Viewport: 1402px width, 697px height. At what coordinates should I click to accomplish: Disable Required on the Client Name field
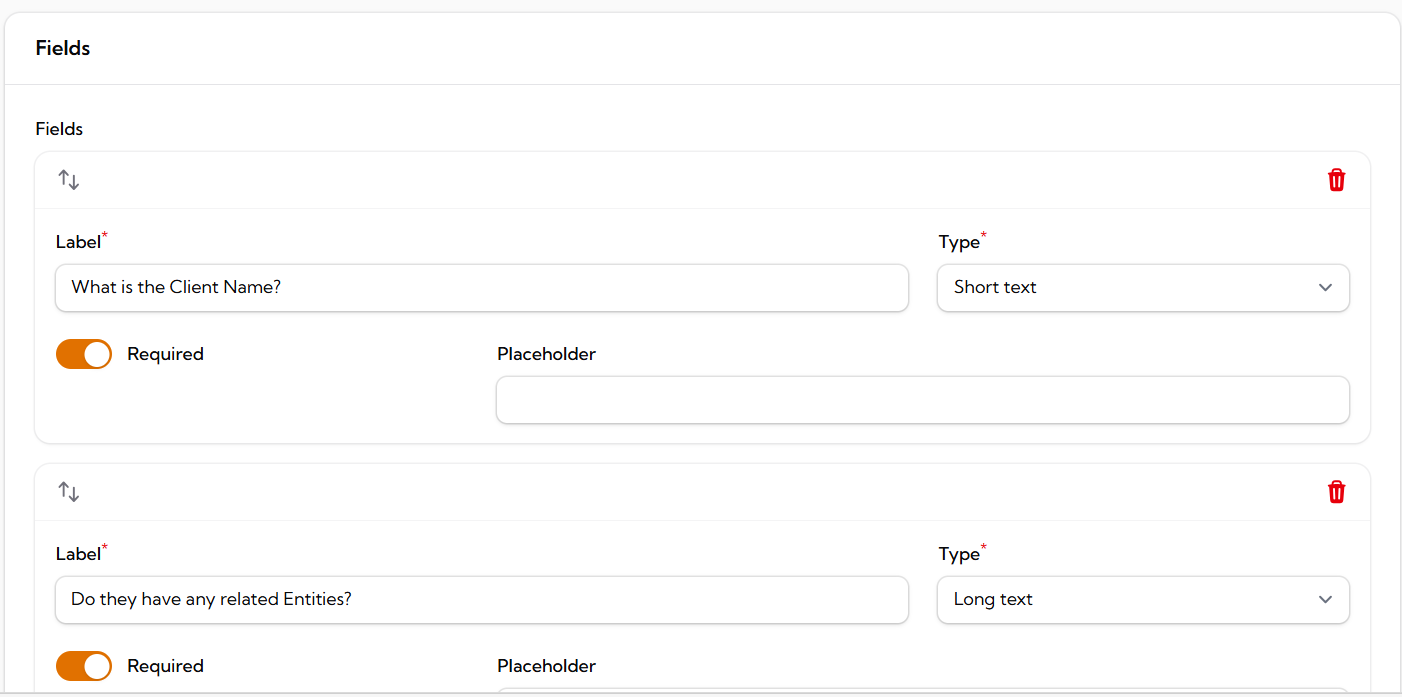(x=84, y=354)
